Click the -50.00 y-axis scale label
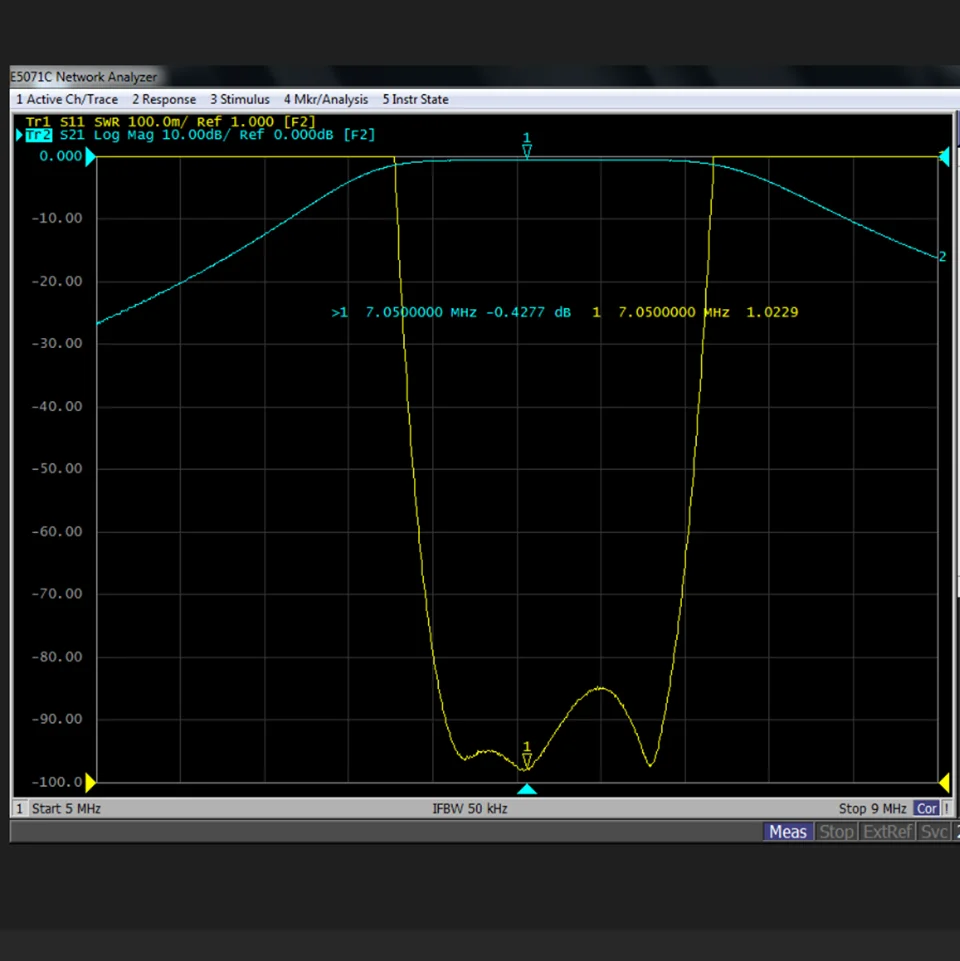Viewport: 960px width, 961px height. [57, 469]
